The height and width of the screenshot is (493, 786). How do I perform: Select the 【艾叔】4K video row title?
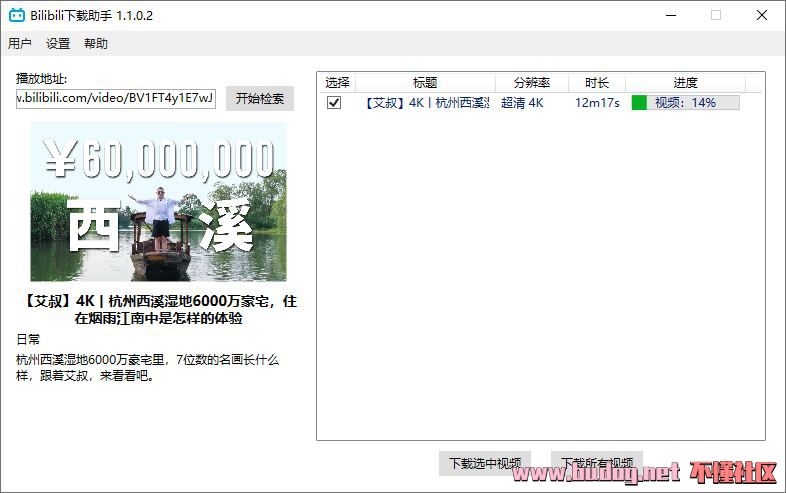pyautogui.click(x=426, y=103)
